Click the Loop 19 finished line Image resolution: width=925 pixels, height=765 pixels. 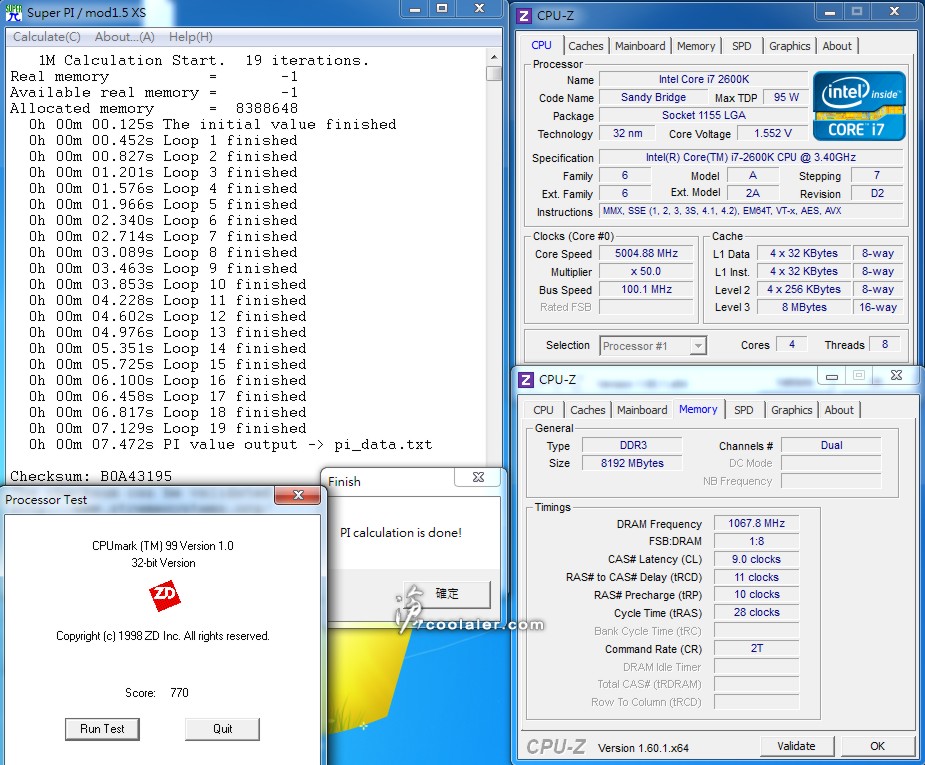coord(168,428)
